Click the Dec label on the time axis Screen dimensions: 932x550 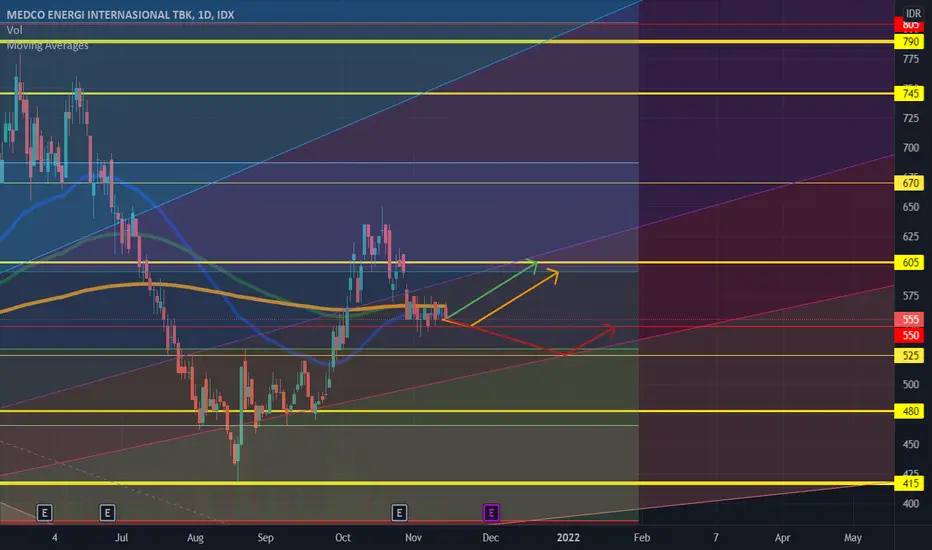[490, 538]
